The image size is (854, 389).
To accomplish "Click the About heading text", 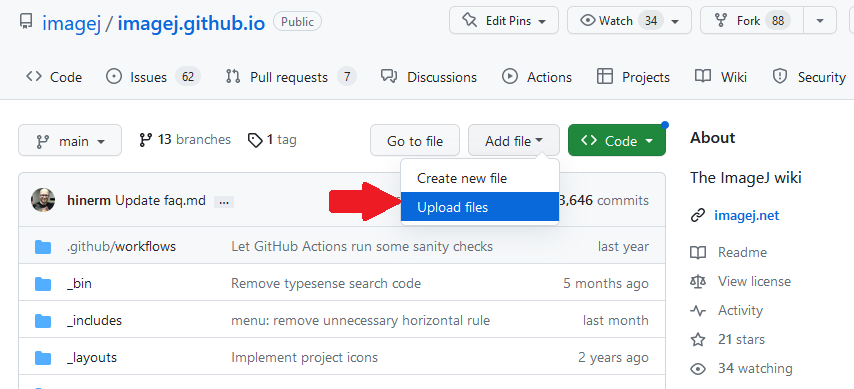I will pyautogui.click(x=712, y=138).
